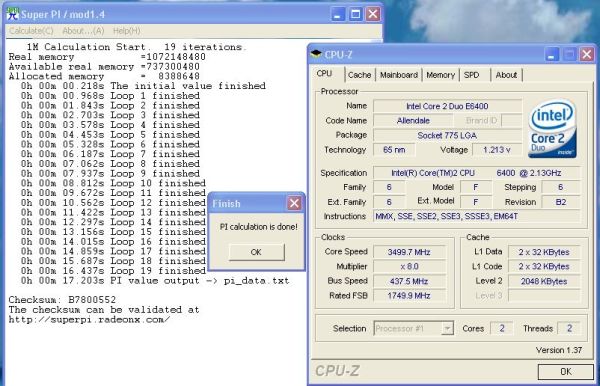Maximize the Super PI window
Image resolution: width=600 pixels, height=386 pixels.
[355, 15]
